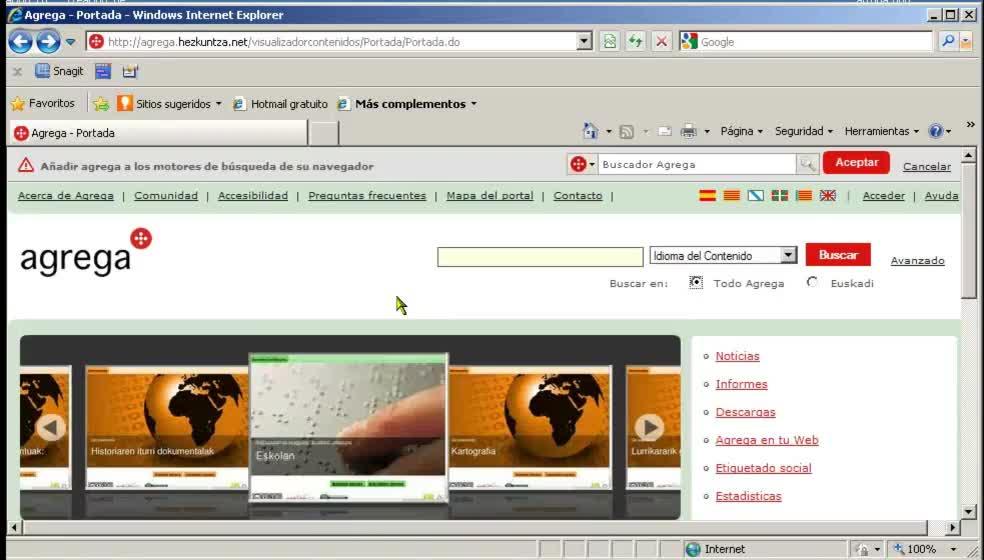Viewport: 984px width, 560px height.
Task: Open the Noticias sidebar link
Action: click(x=737, y=356)
